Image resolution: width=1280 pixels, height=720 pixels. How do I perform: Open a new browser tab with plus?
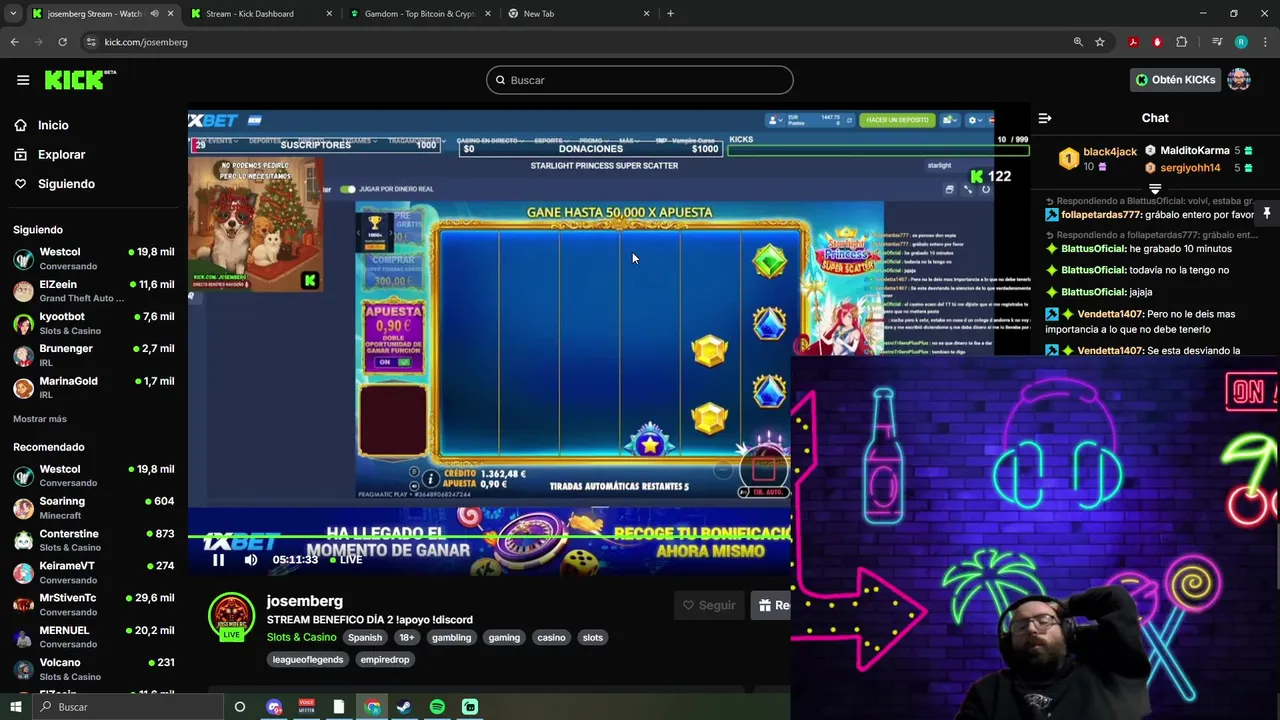tap(670, 14)
